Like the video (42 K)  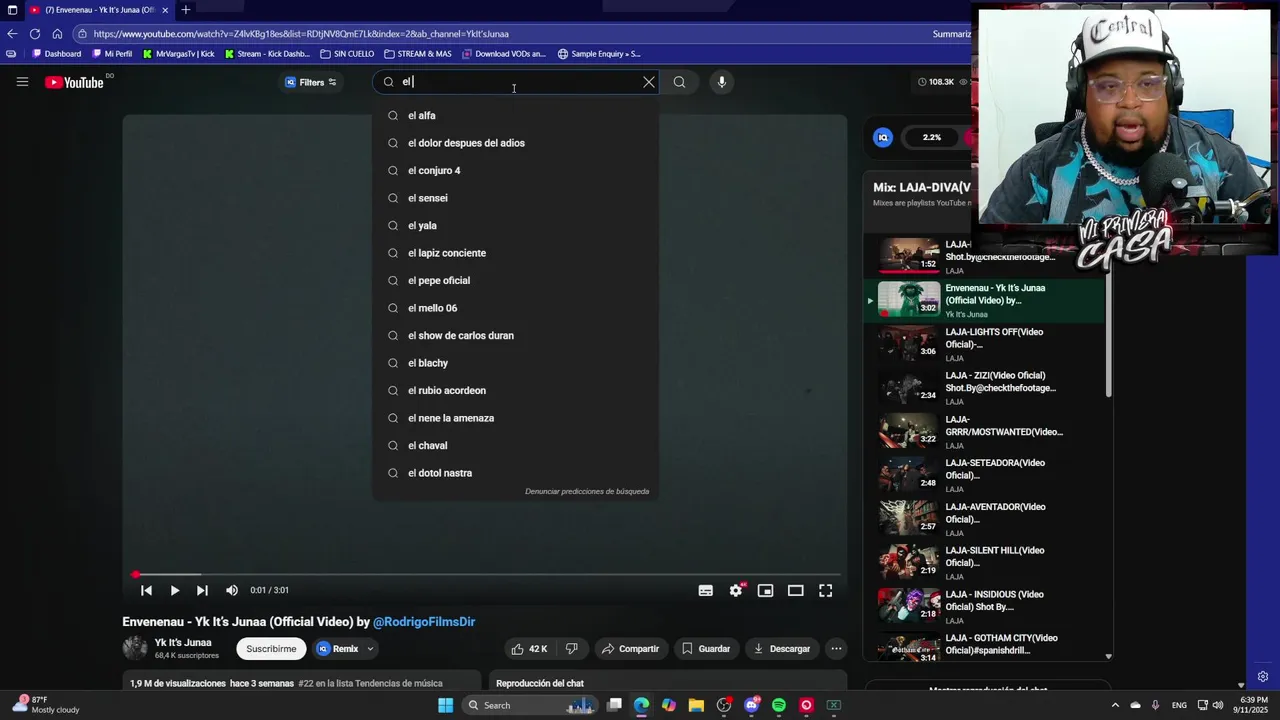pos(530,648)
